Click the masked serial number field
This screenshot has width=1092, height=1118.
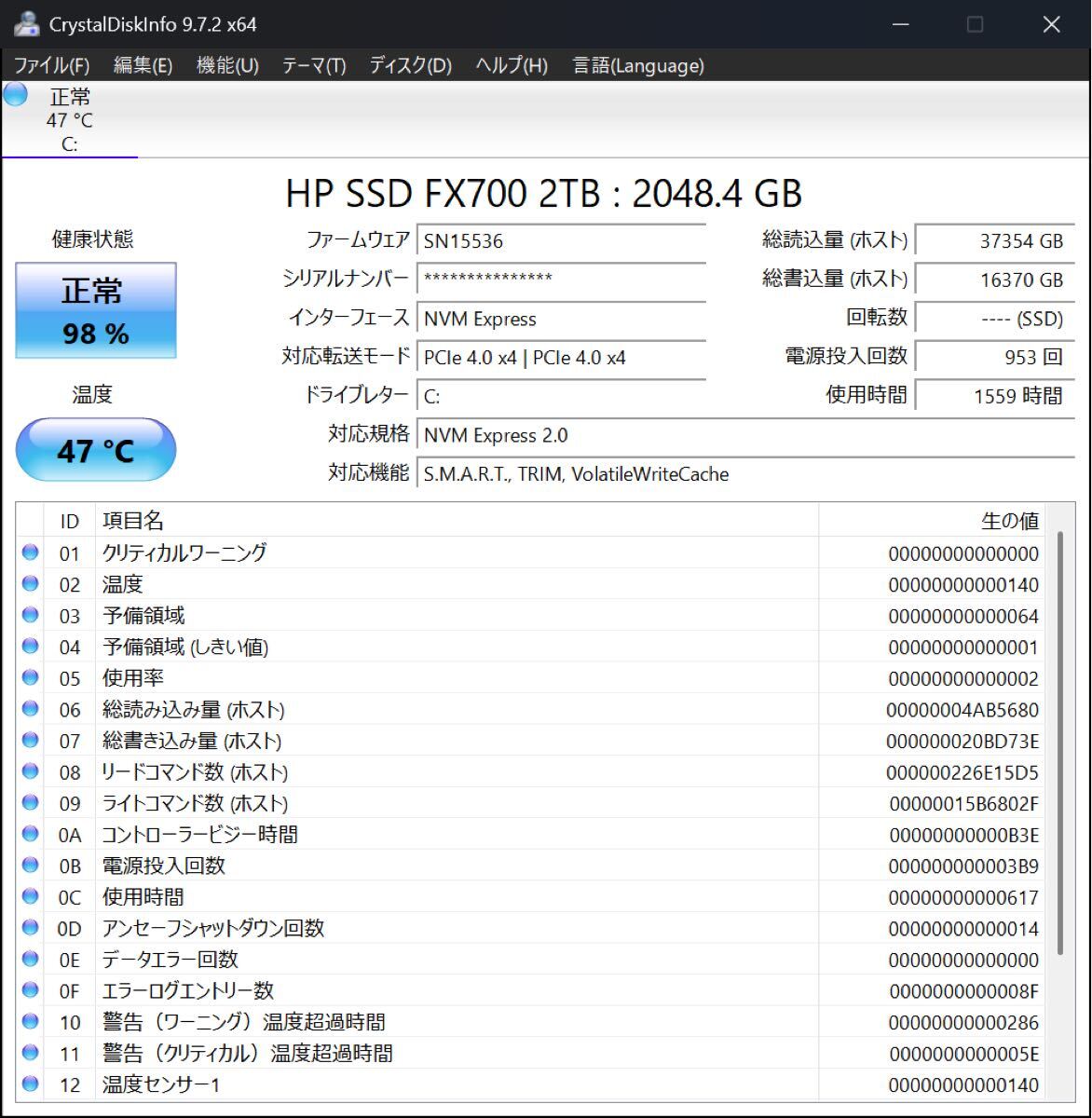(561, 279)
